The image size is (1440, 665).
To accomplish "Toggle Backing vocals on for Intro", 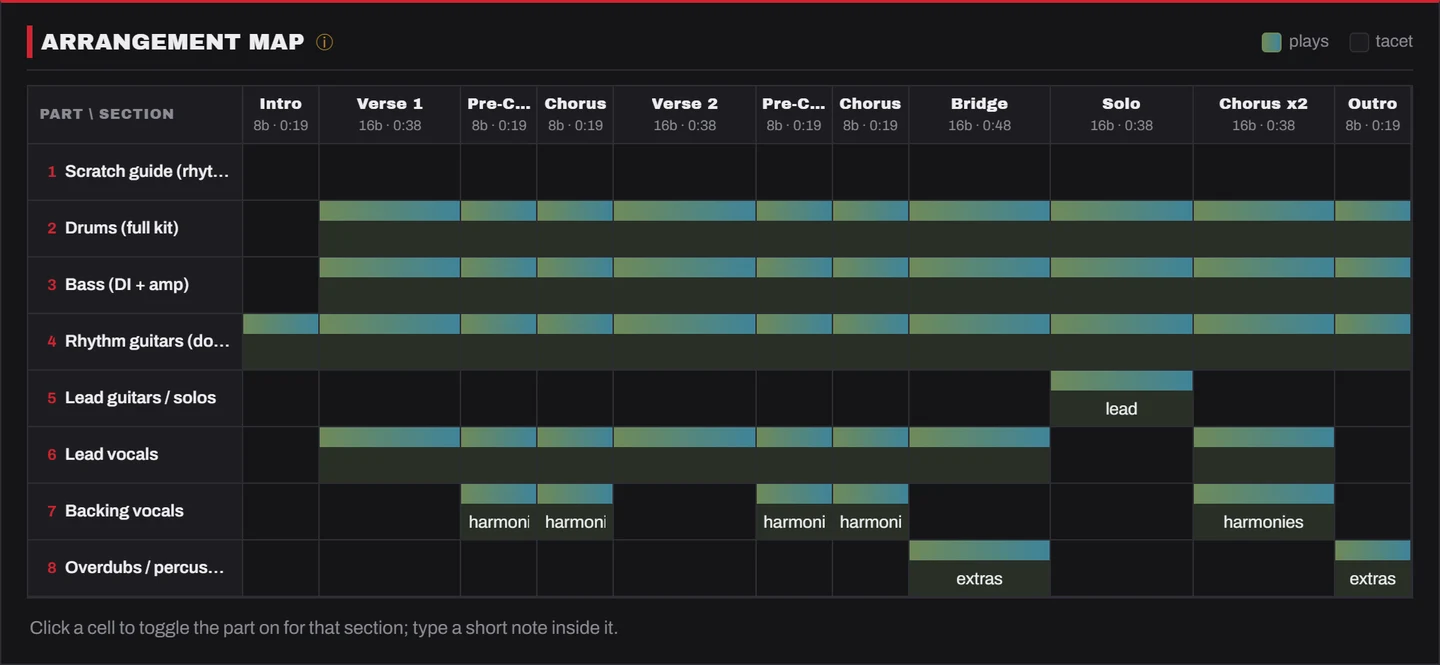I will click(x=281, y=511).
